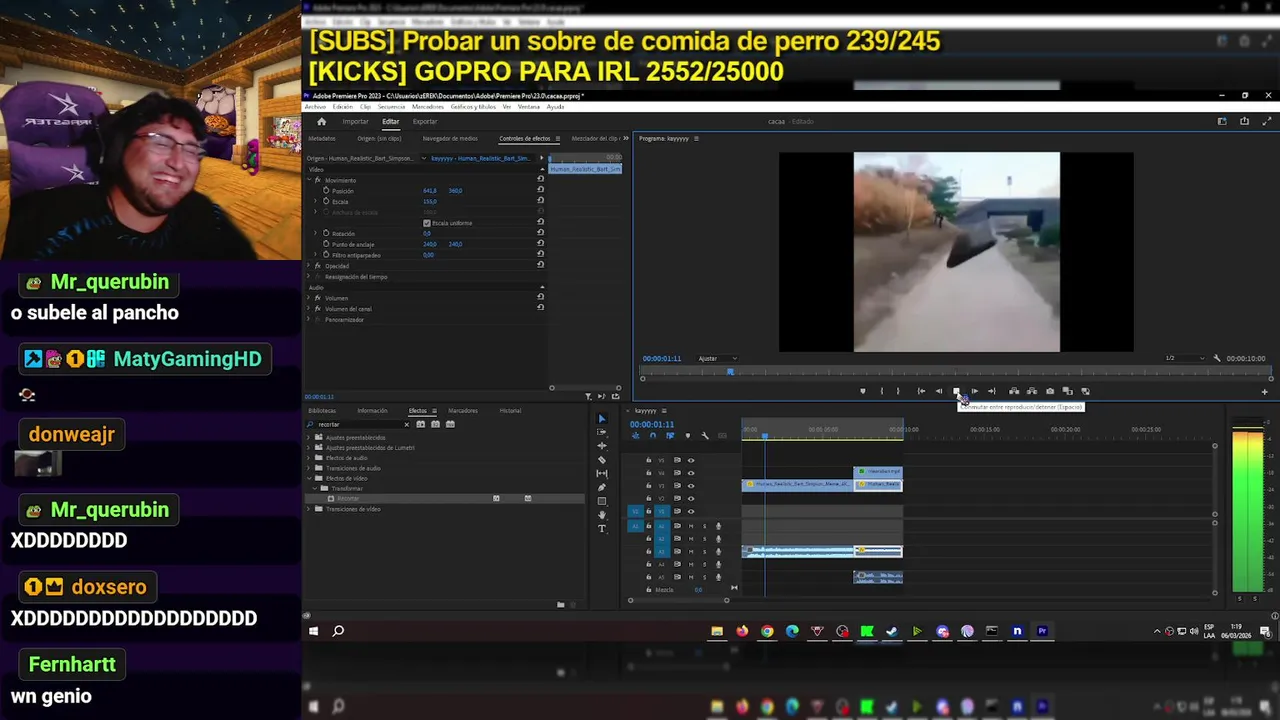Open Chrome from the taskbar

[x=767, y=631]
